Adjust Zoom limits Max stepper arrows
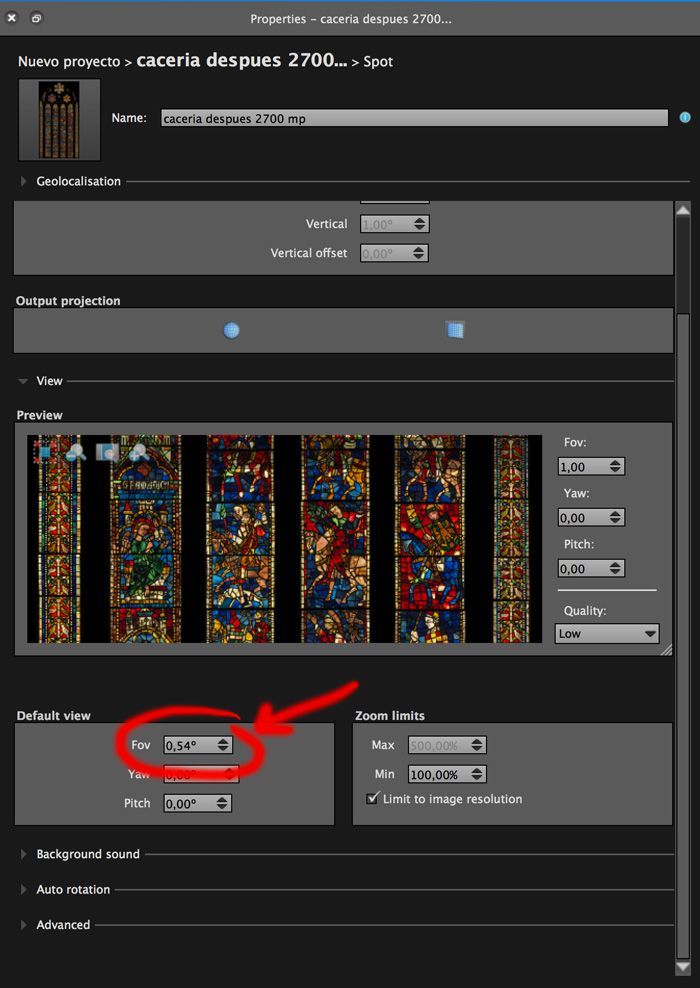 pos(478,745)
